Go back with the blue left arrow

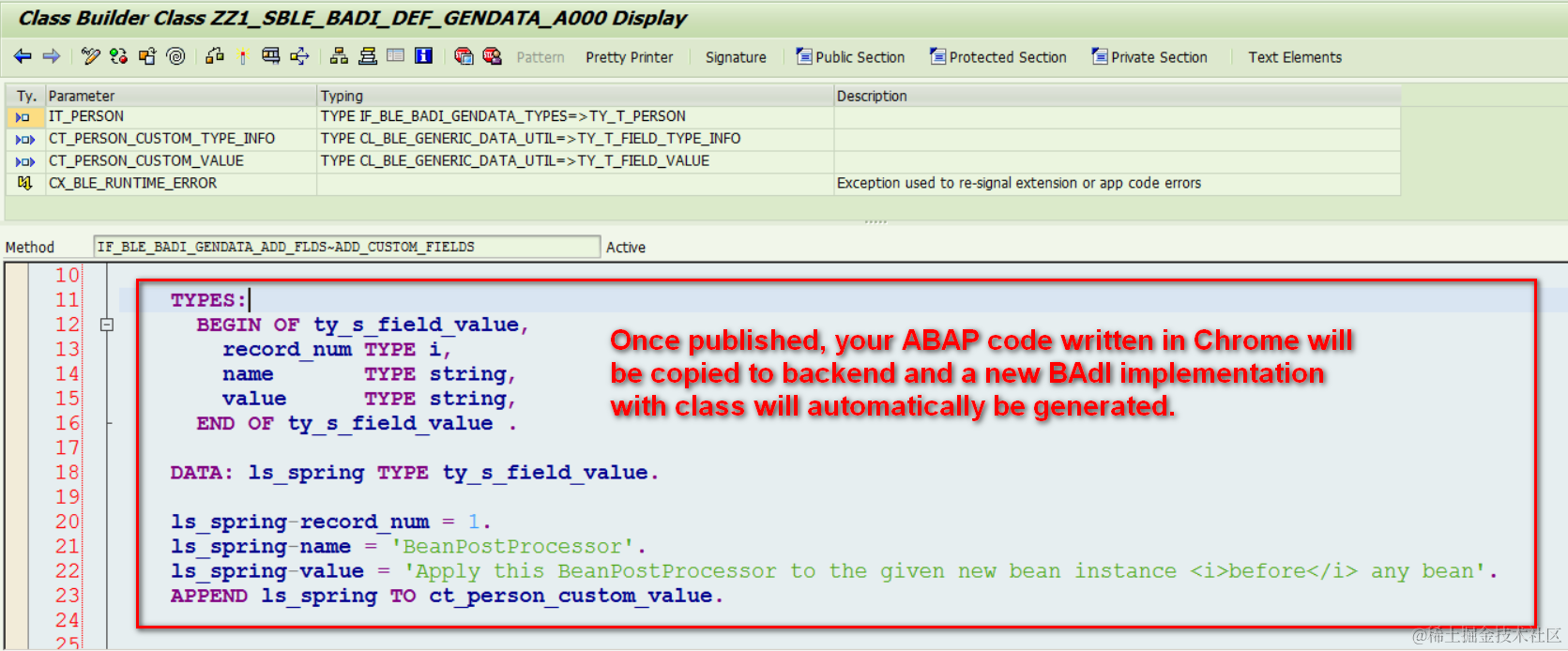23,56
